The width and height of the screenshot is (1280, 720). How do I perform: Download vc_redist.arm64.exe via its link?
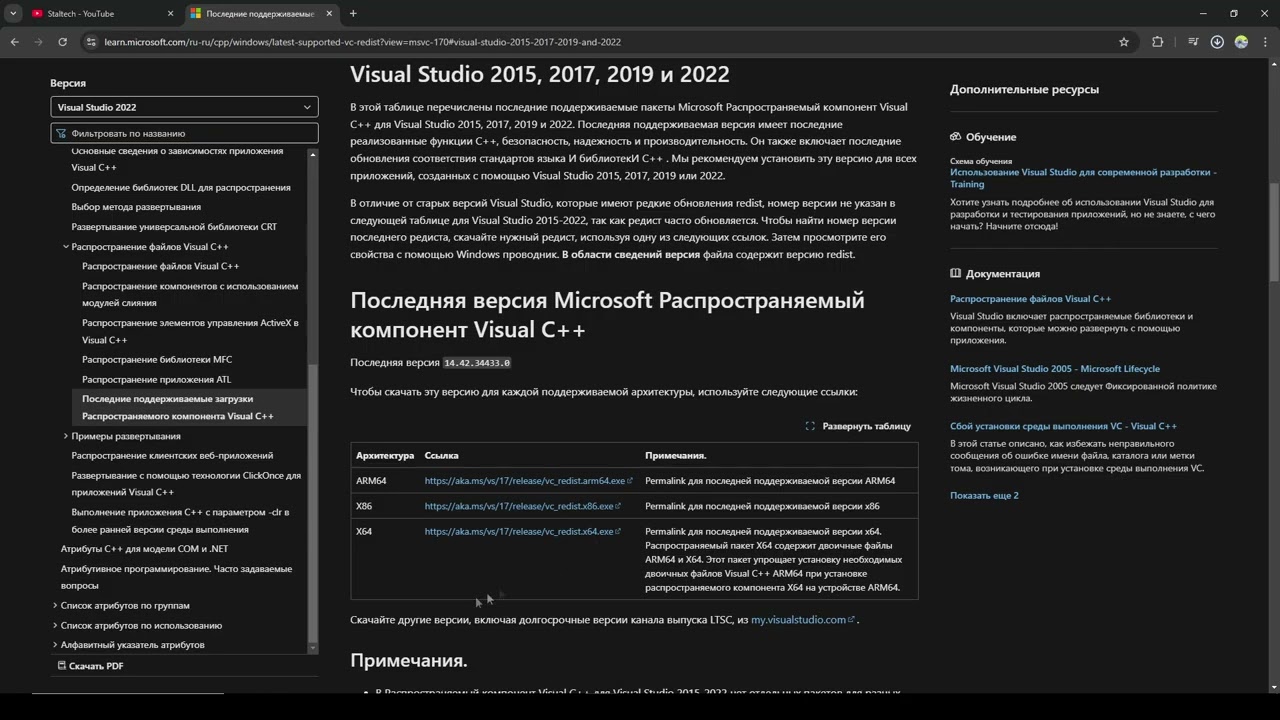(x=528, y=481)
